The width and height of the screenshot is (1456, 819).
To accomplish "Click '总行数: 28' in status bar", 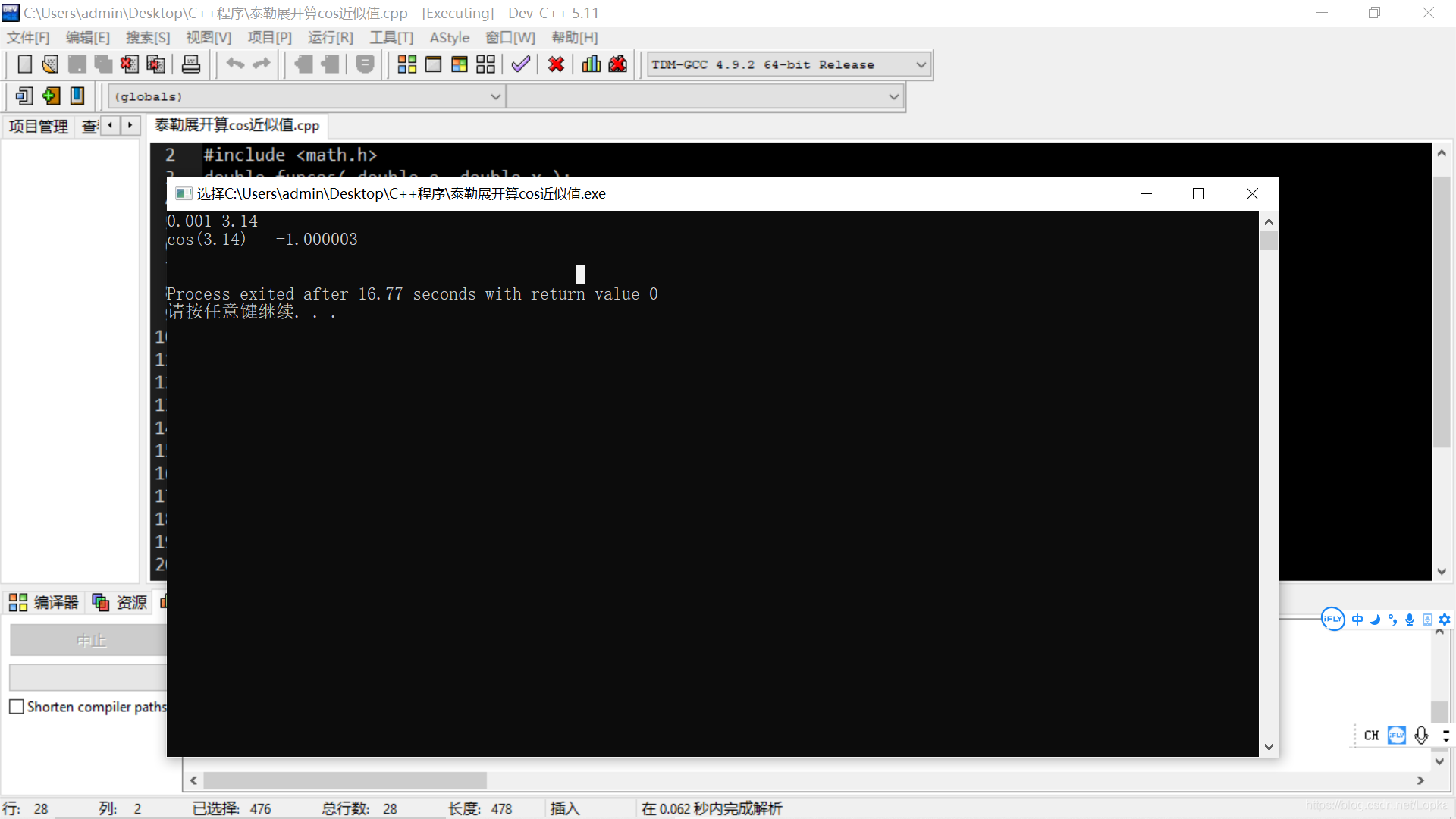I will point(359,809).
